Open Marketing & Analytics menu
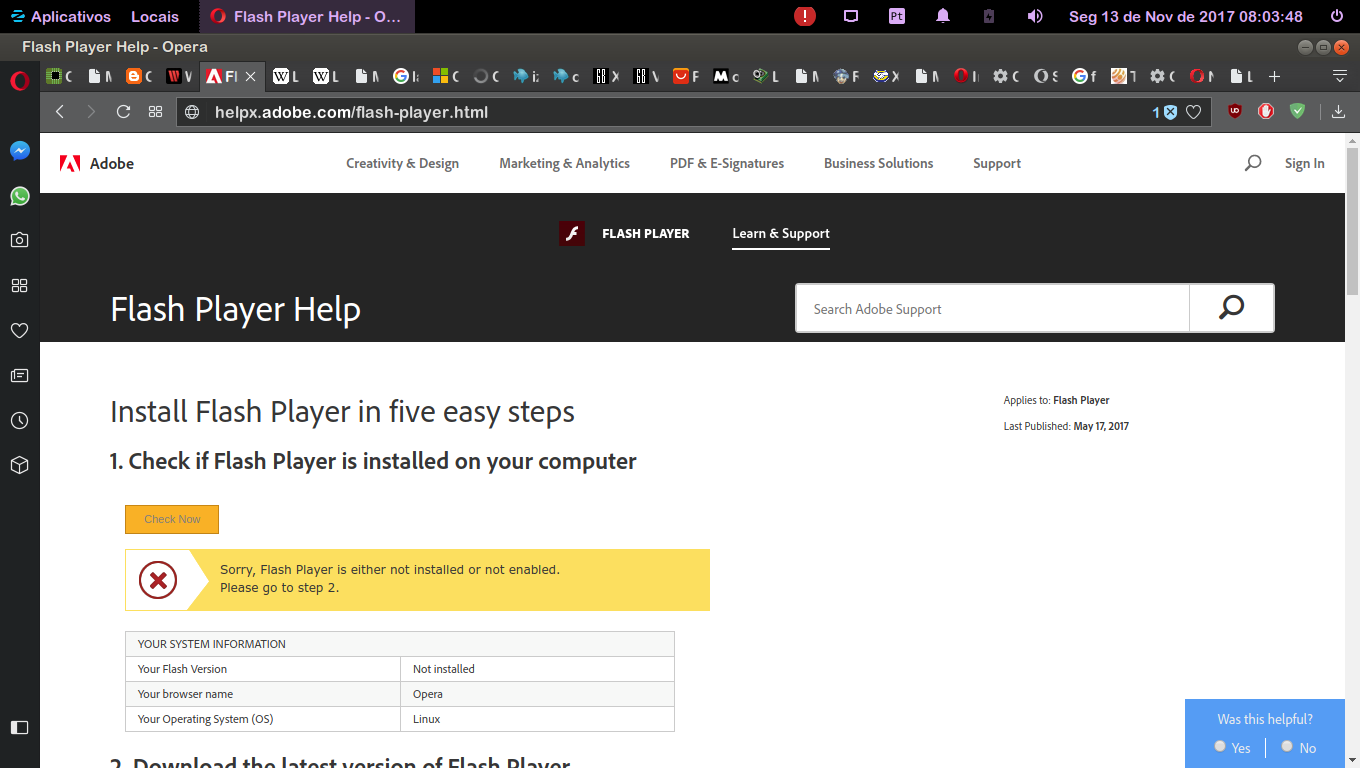 pyautogui.click(x=564, y=163)
